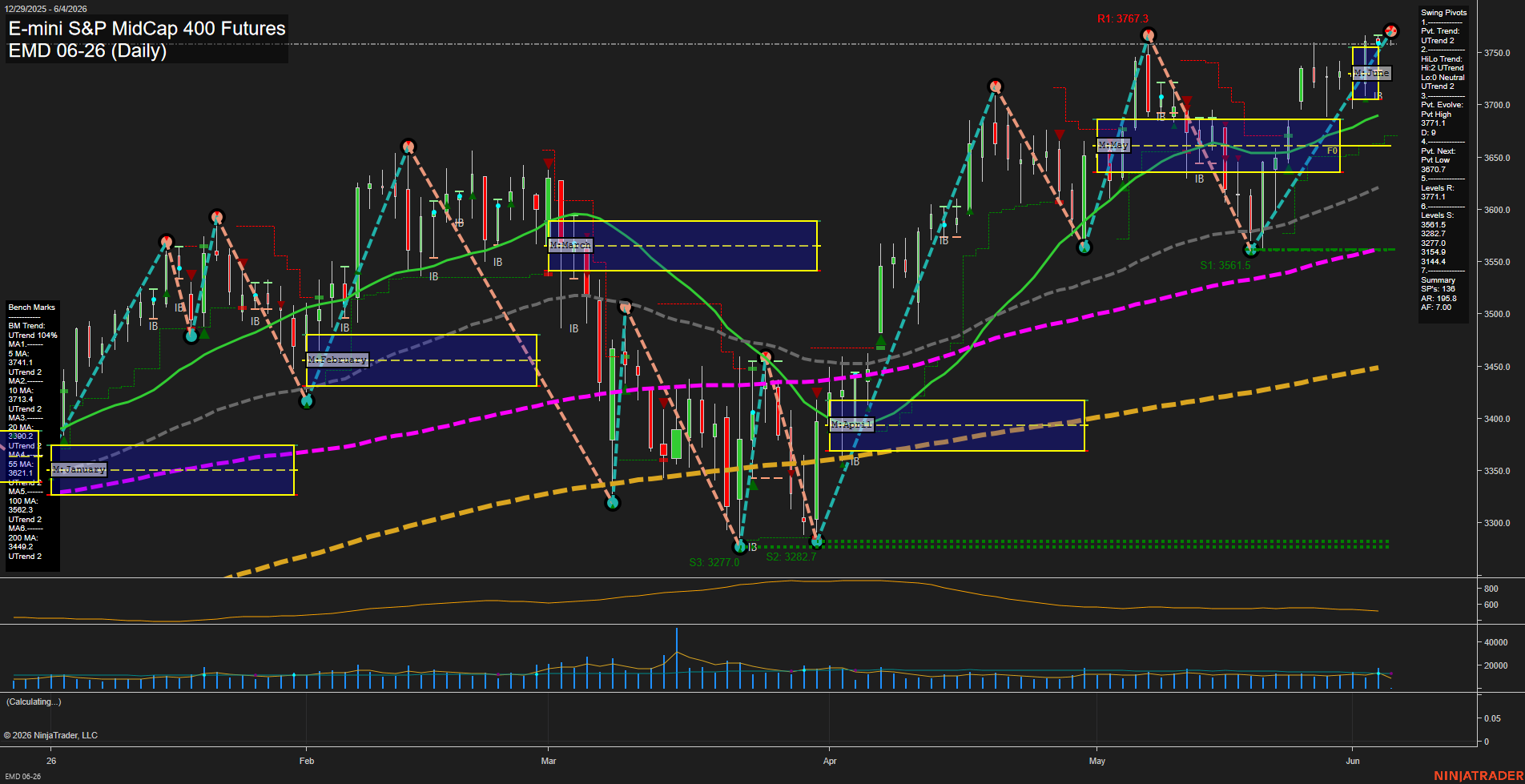Click the 12/29/2025 - 6/4/2026 date range

point(46,9)
